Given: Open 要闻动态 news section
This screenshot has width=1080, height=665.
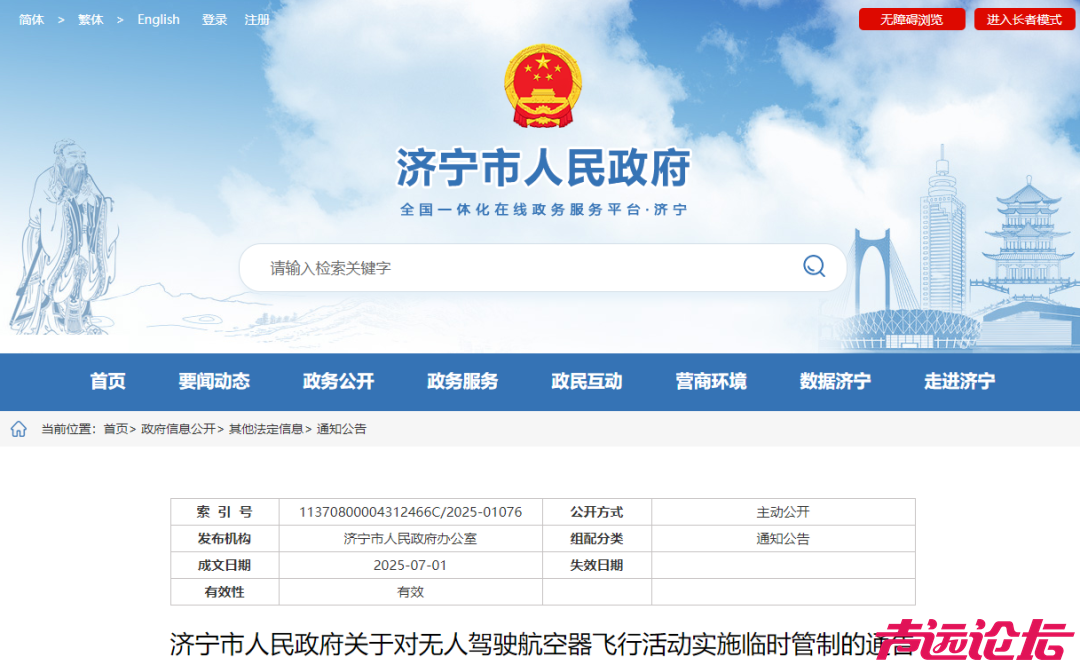Looking at the screenshot, I should (213, 381).
